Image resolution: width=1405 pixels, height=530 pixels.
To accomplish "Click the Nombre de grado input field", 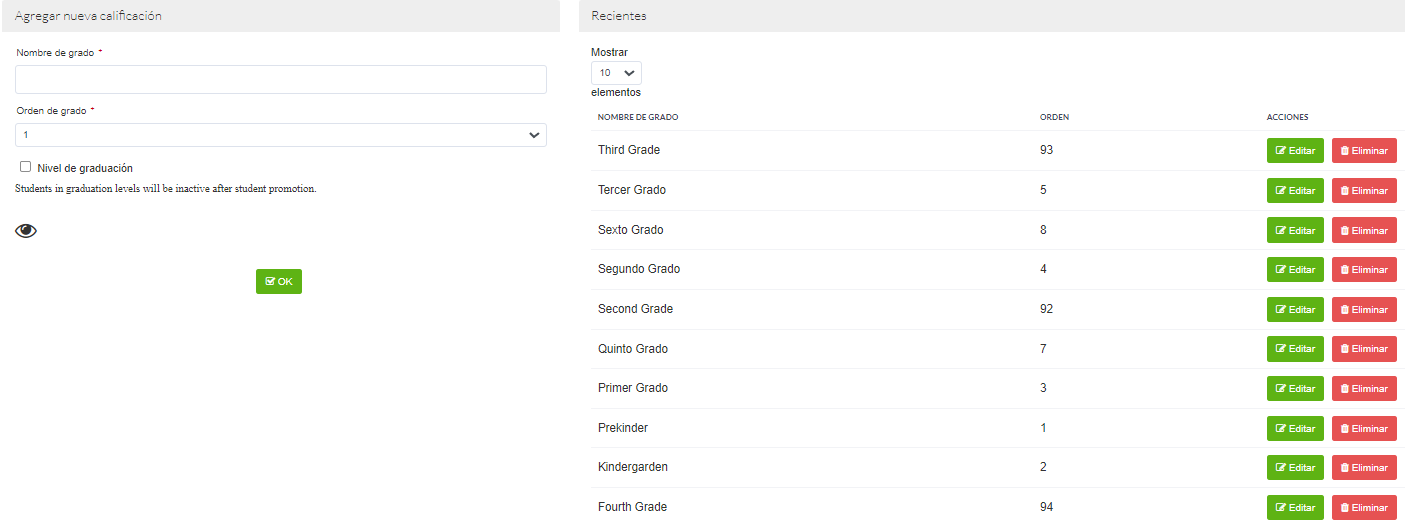I will click(x=280, y=80).
